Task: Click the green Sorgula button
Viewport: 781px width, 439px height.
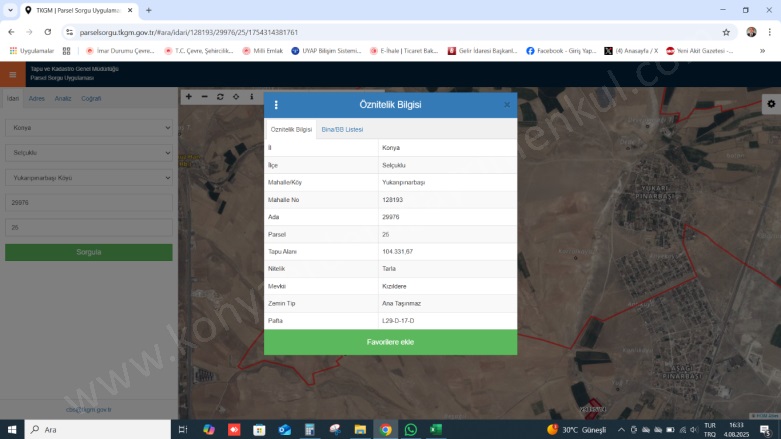Action: click(88, 252)
